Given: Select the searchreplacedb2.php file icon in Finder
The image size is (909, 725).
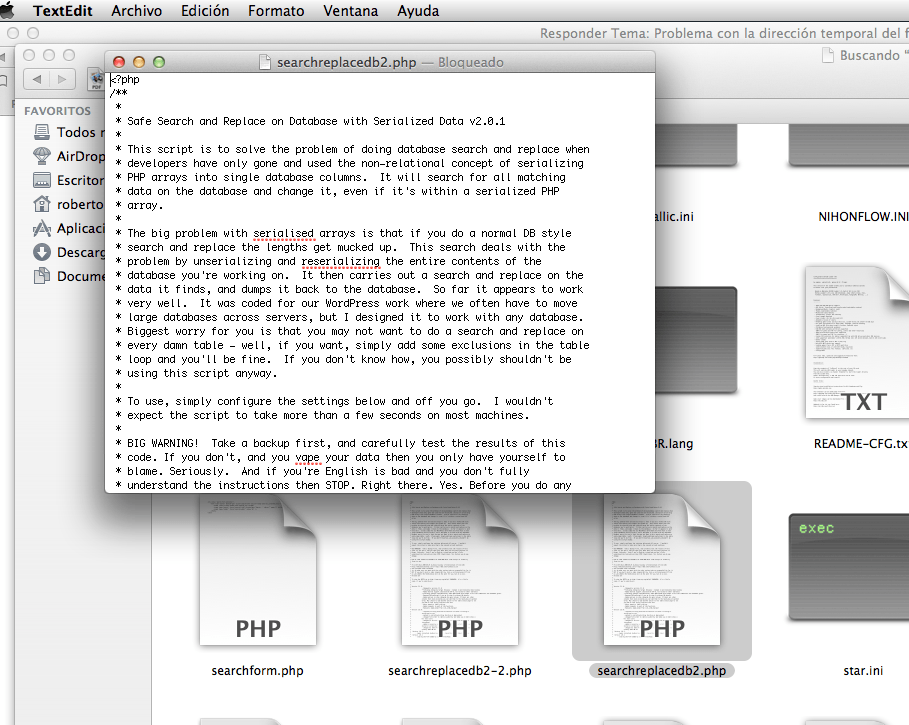Looking at the screenshot, I should pyautogui.click(x=661, y=570).
